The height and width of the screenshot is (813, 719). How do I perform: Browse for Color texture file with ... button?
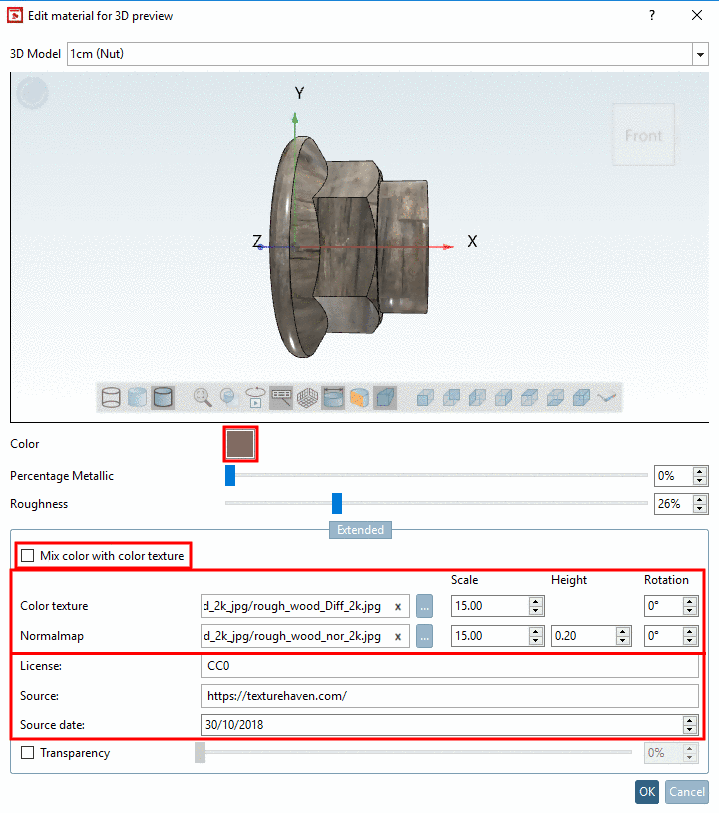click(424, 606)
